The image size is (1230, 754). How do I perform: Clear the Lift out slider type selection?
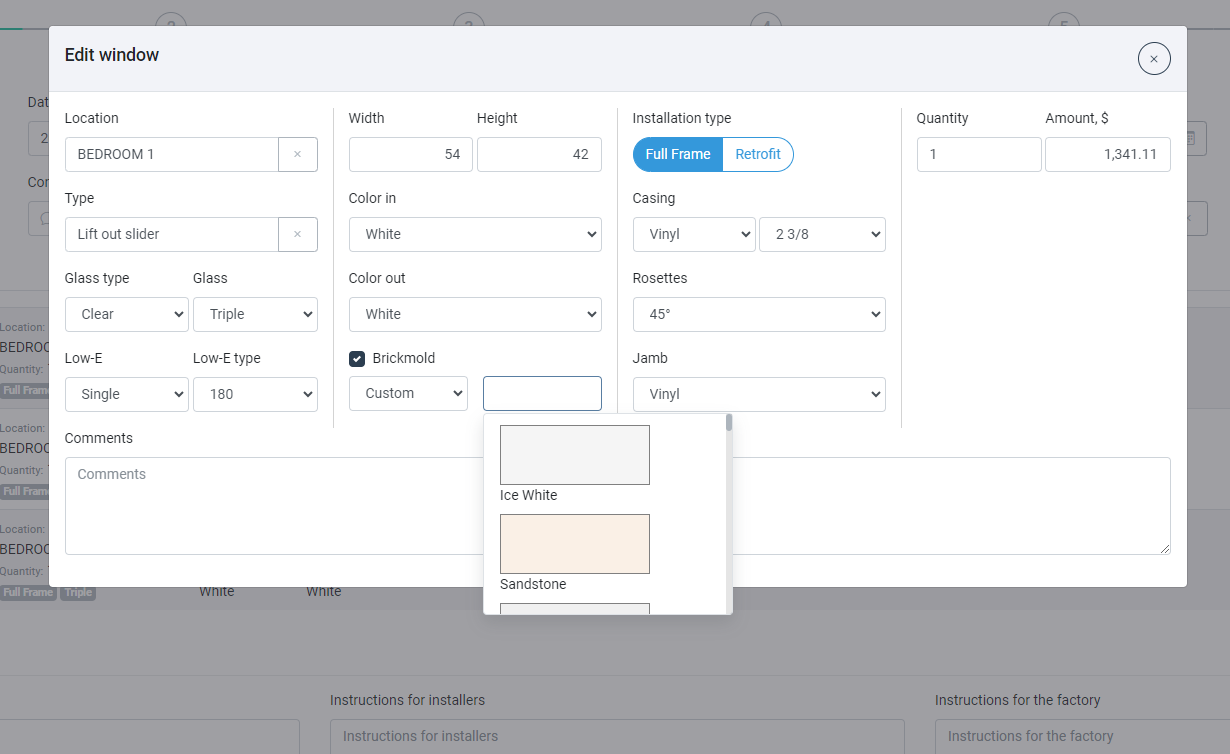coord(298,234)
